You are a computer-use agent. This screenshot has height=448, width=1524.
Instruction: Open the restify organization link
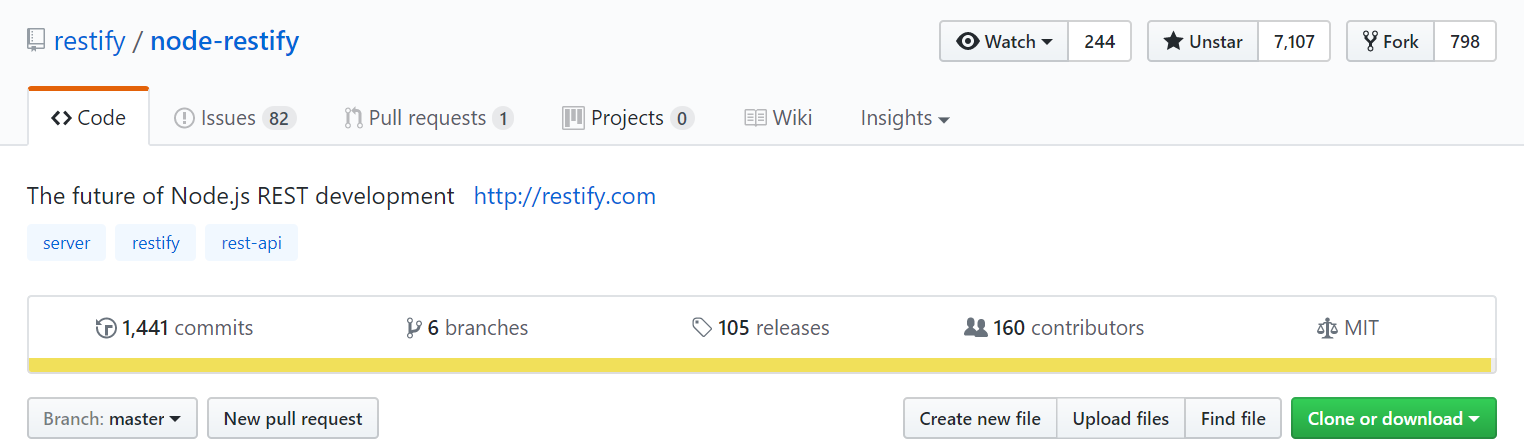coord(89,41)
